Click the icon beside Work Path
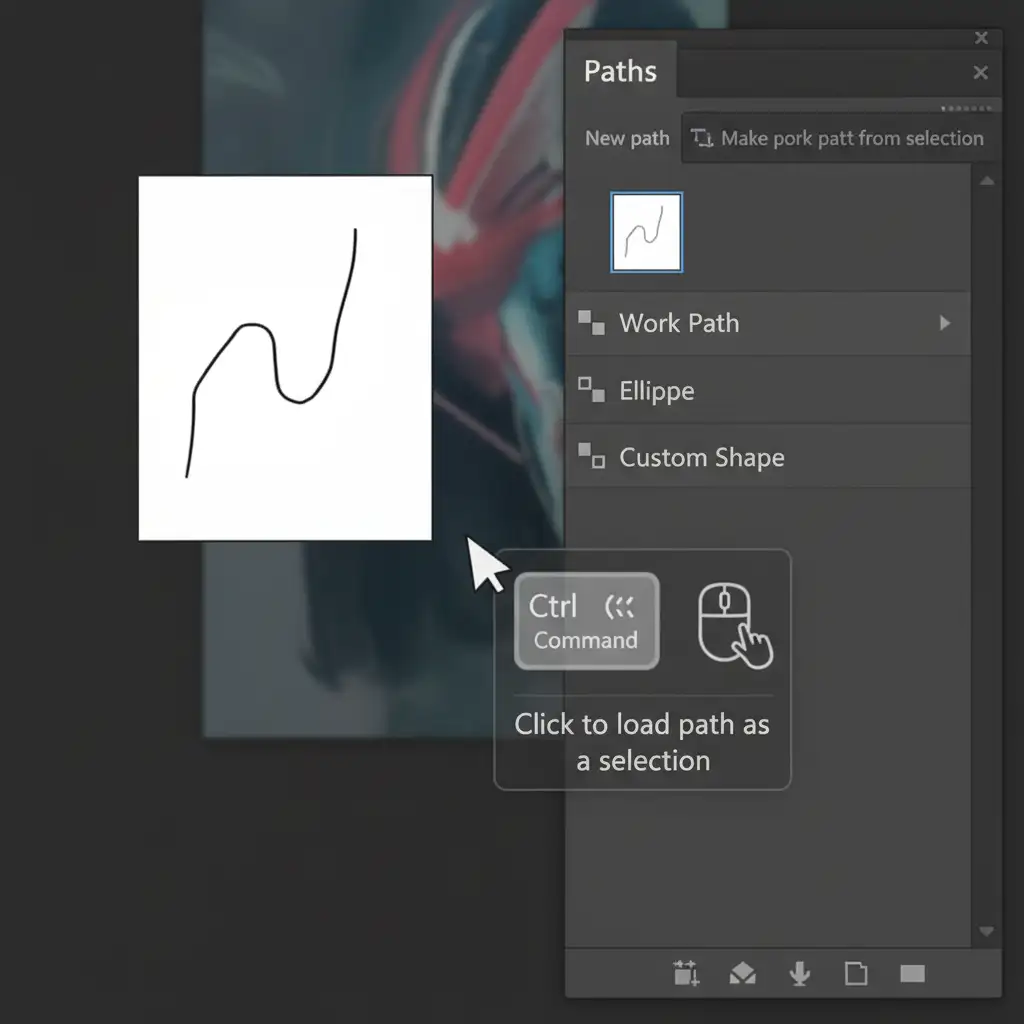 click(x=591, y=323)
